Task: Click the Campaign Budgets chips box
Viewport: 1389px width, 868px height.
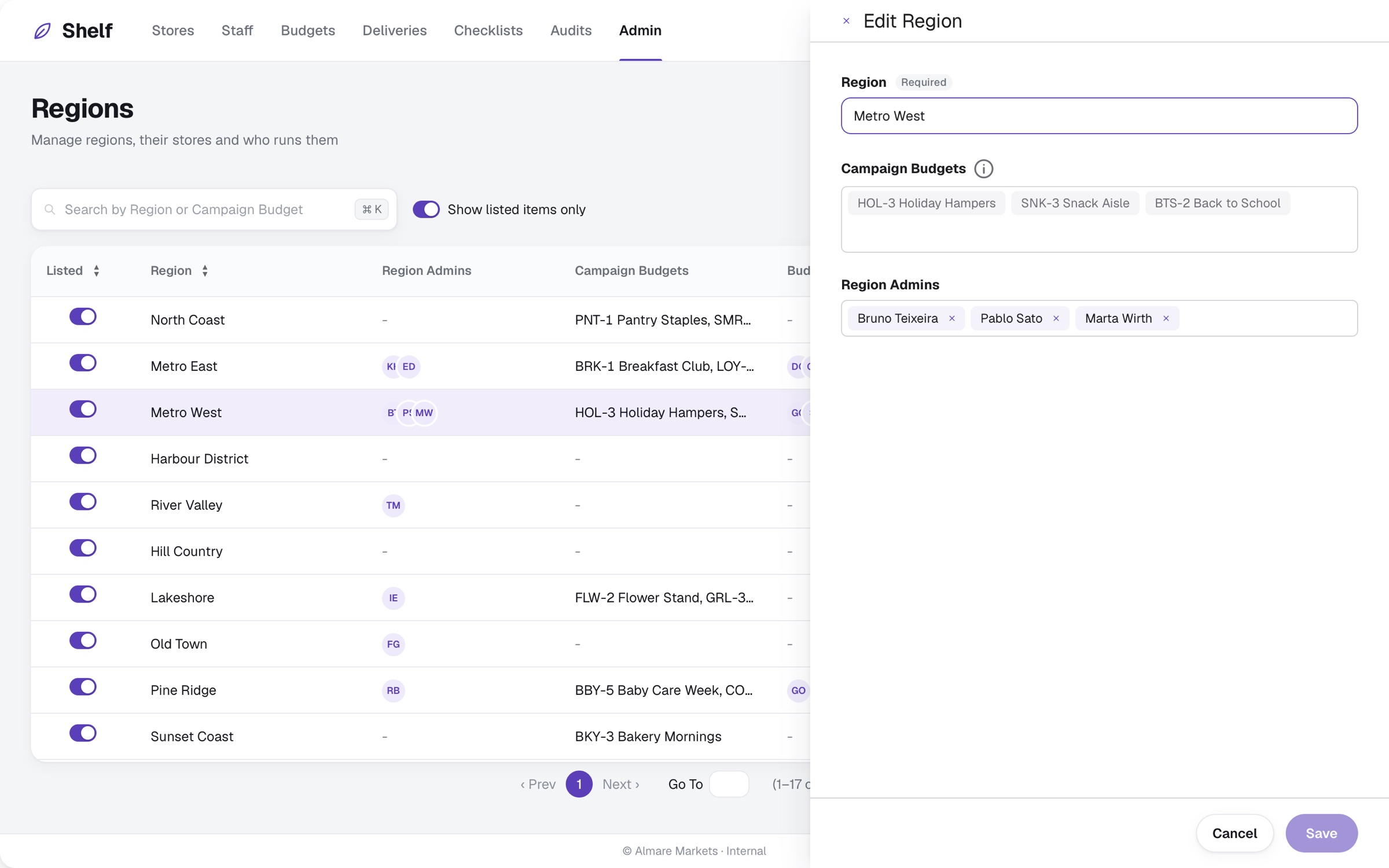Action: 1099,219
